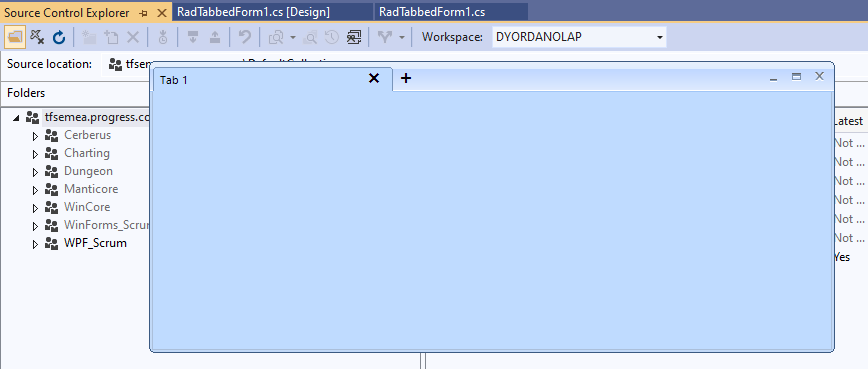The height and width of the screenshot is (369, 868).
Task: Collapse the tfsemea.progress root node
Action: [16, 117]
